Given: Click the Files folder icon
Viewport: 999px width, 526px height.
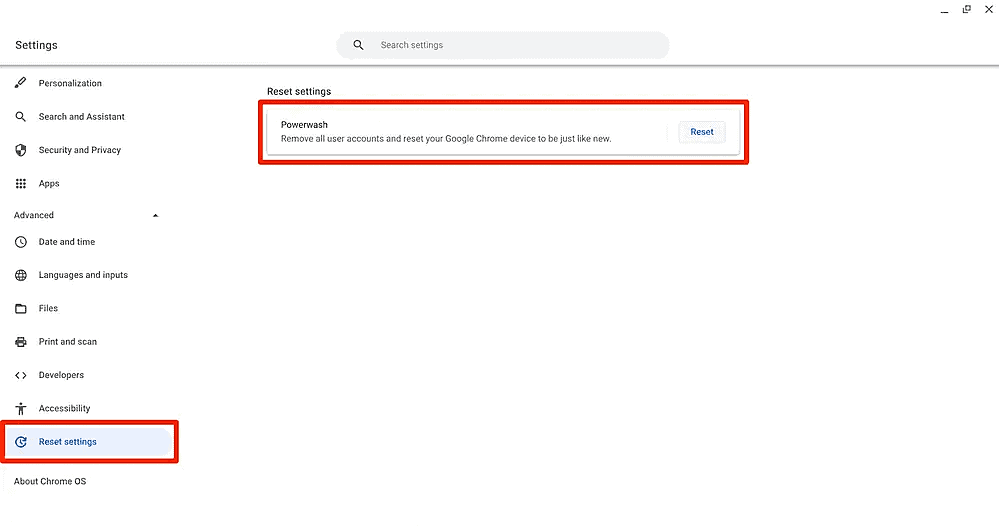Looking at the screenshot, I should point(20,308).
